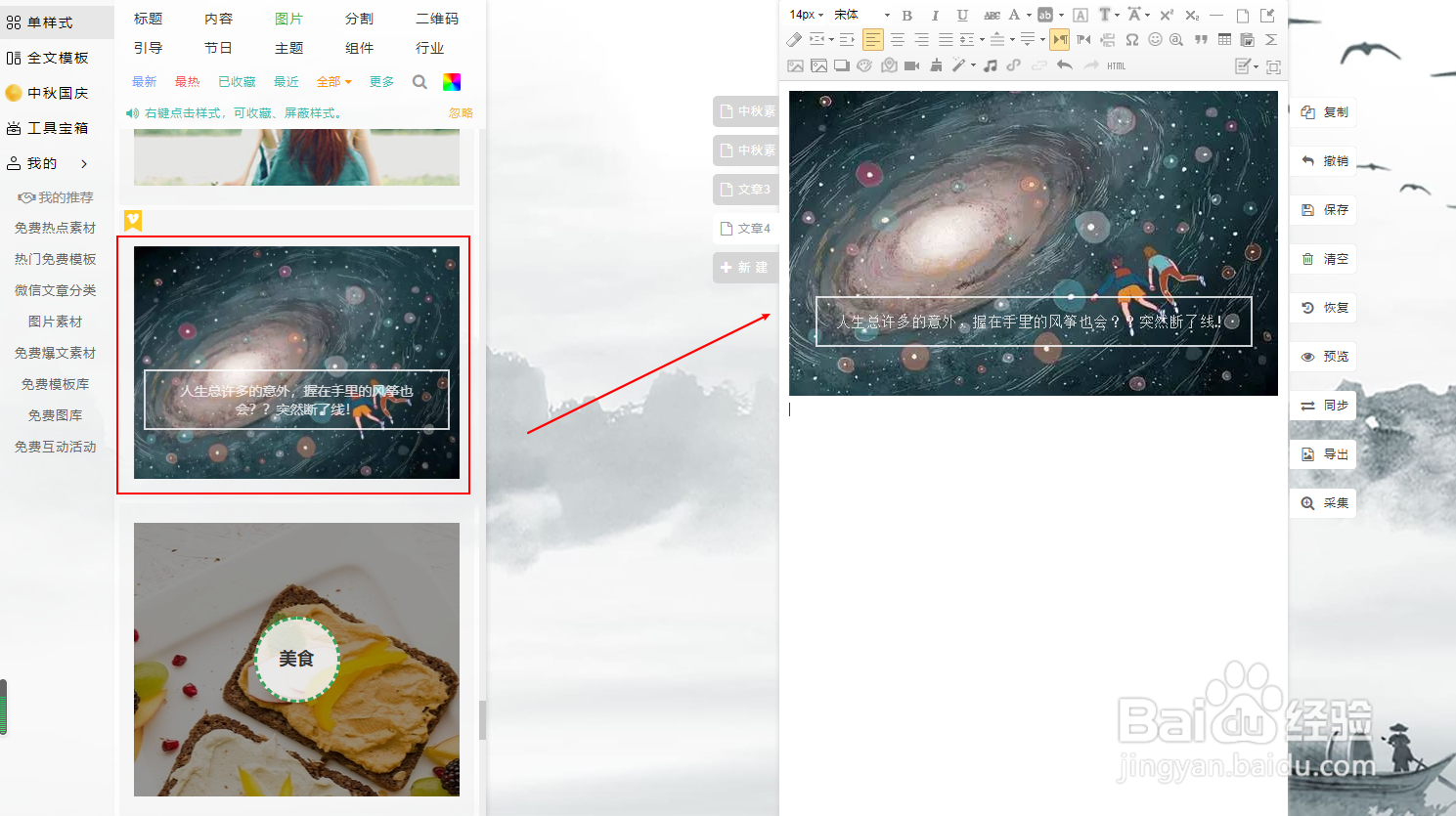Viewport: 1456px width, 816px height.
Task: Click the 保存 save button
Action: tap(1324, 210)
